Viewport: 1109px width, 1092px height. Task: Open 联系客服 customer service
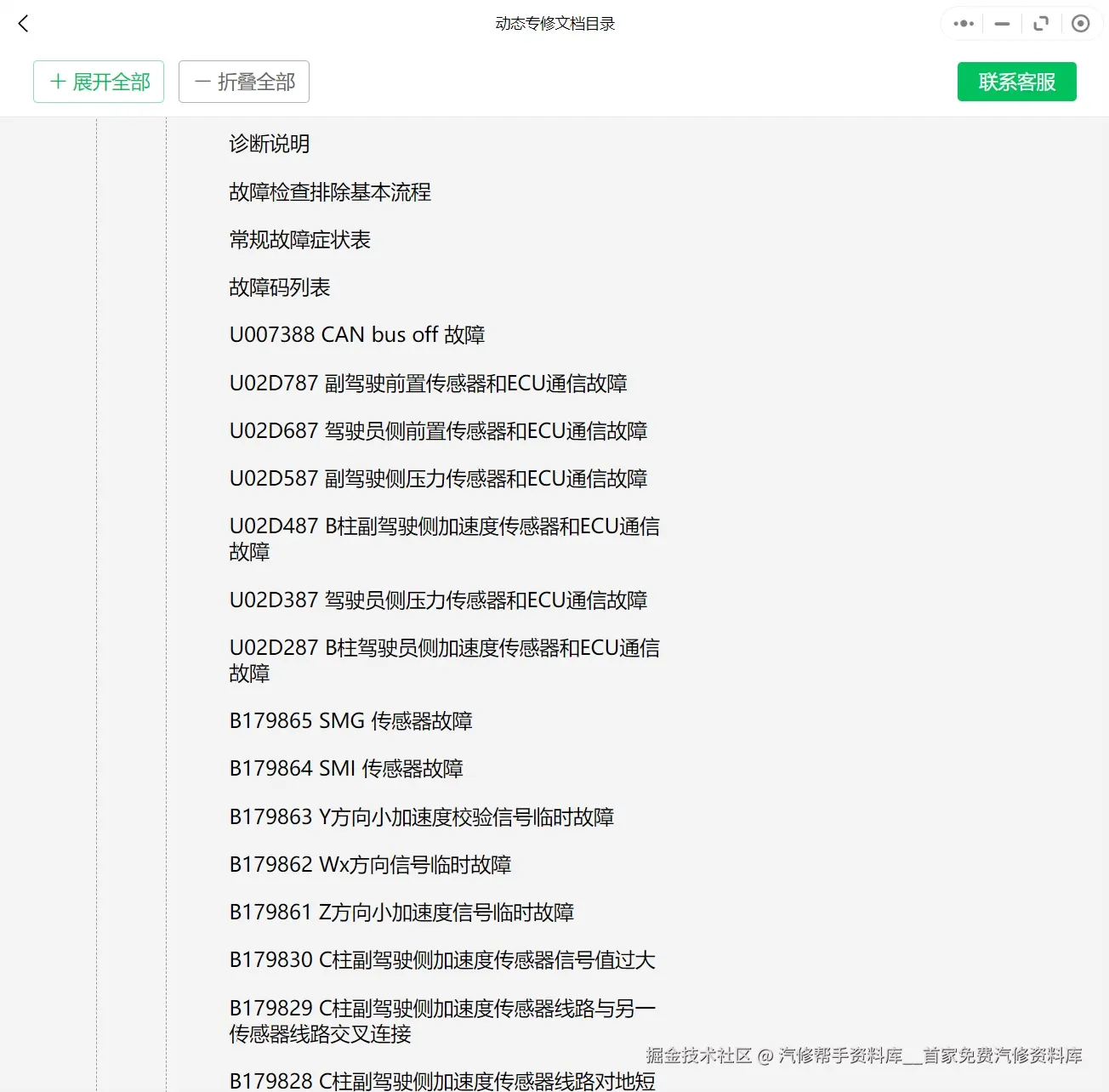pyautogui.click(x=1016, y=82)
